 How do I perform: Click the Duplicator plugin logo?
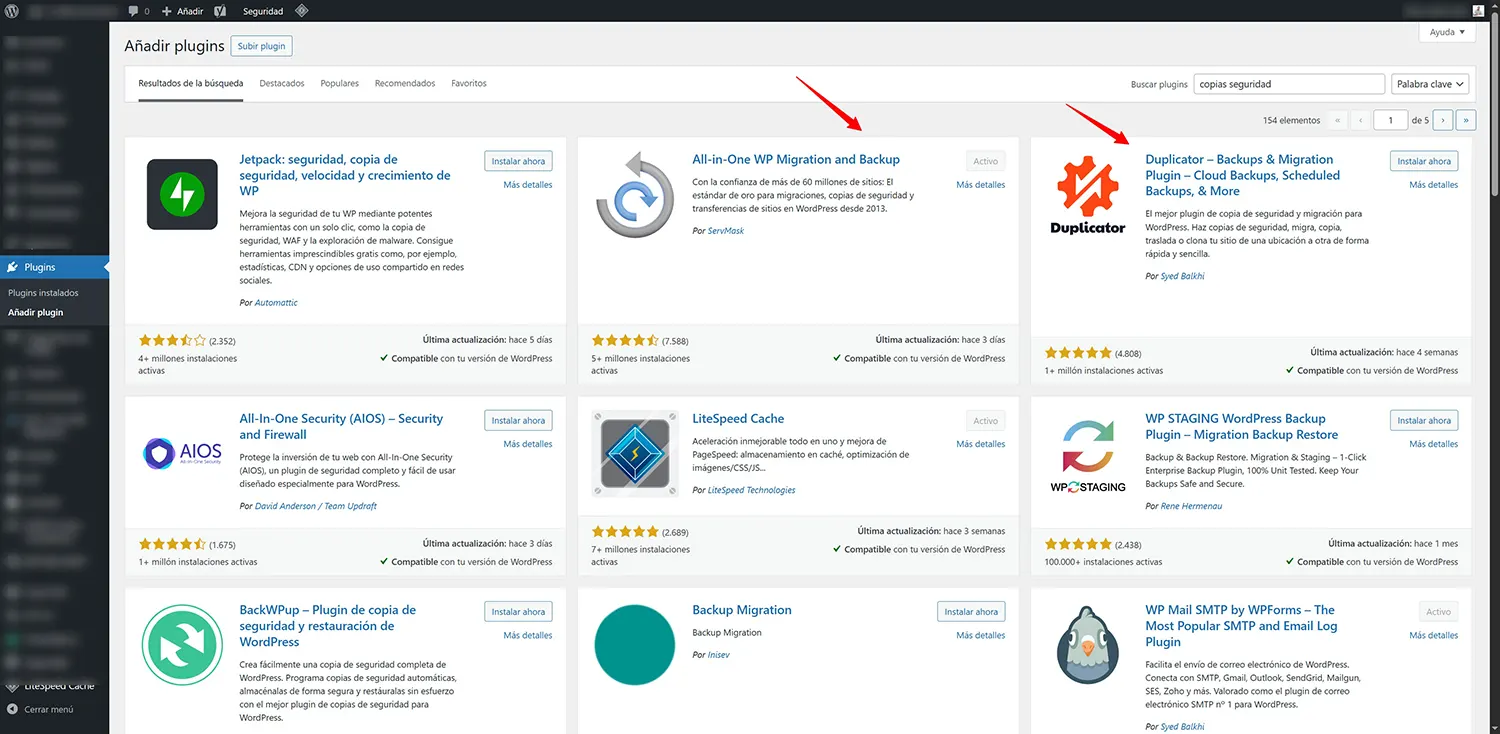click(x=1088, y=196)
